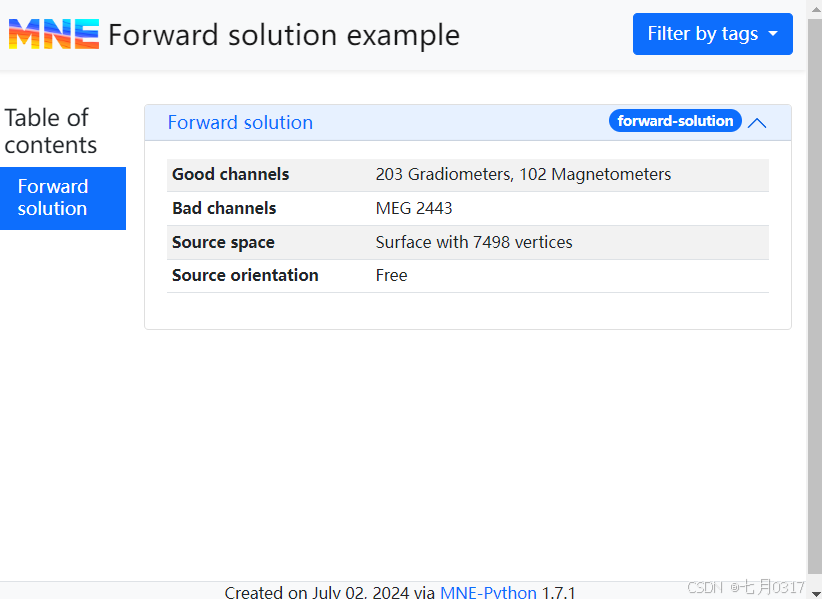Click the Source space row label
This screenshot has height=599, width=822.
[x=223, y=242]
